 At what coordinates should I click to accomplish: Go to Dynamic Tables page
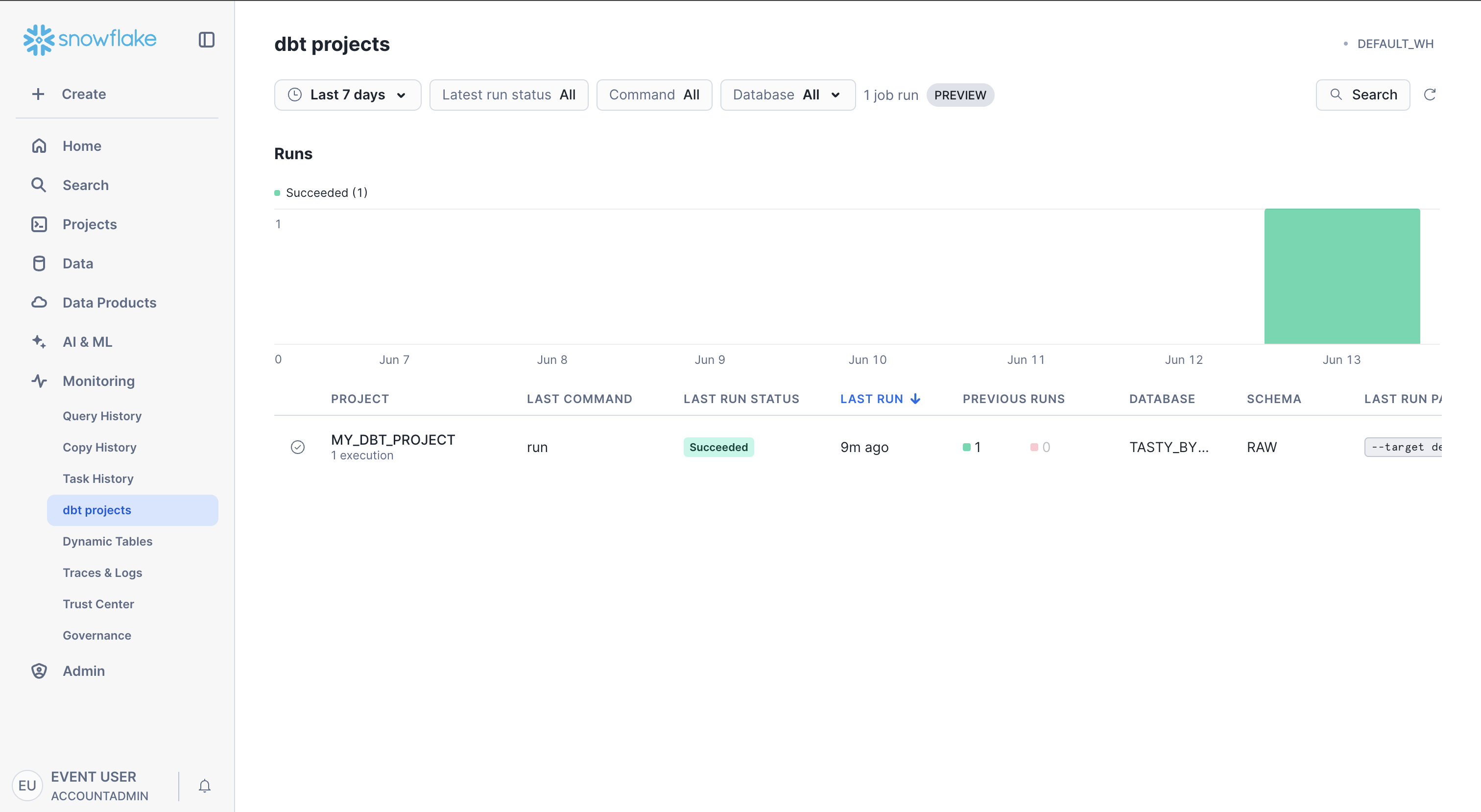pyautogui.click(x=108, y=541)
